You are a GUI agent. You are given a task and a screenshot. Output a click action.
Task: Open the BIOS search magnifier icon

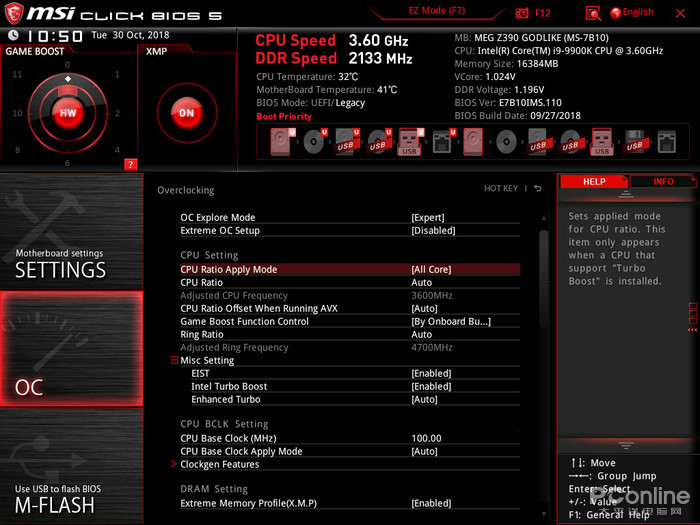(593, 13)
